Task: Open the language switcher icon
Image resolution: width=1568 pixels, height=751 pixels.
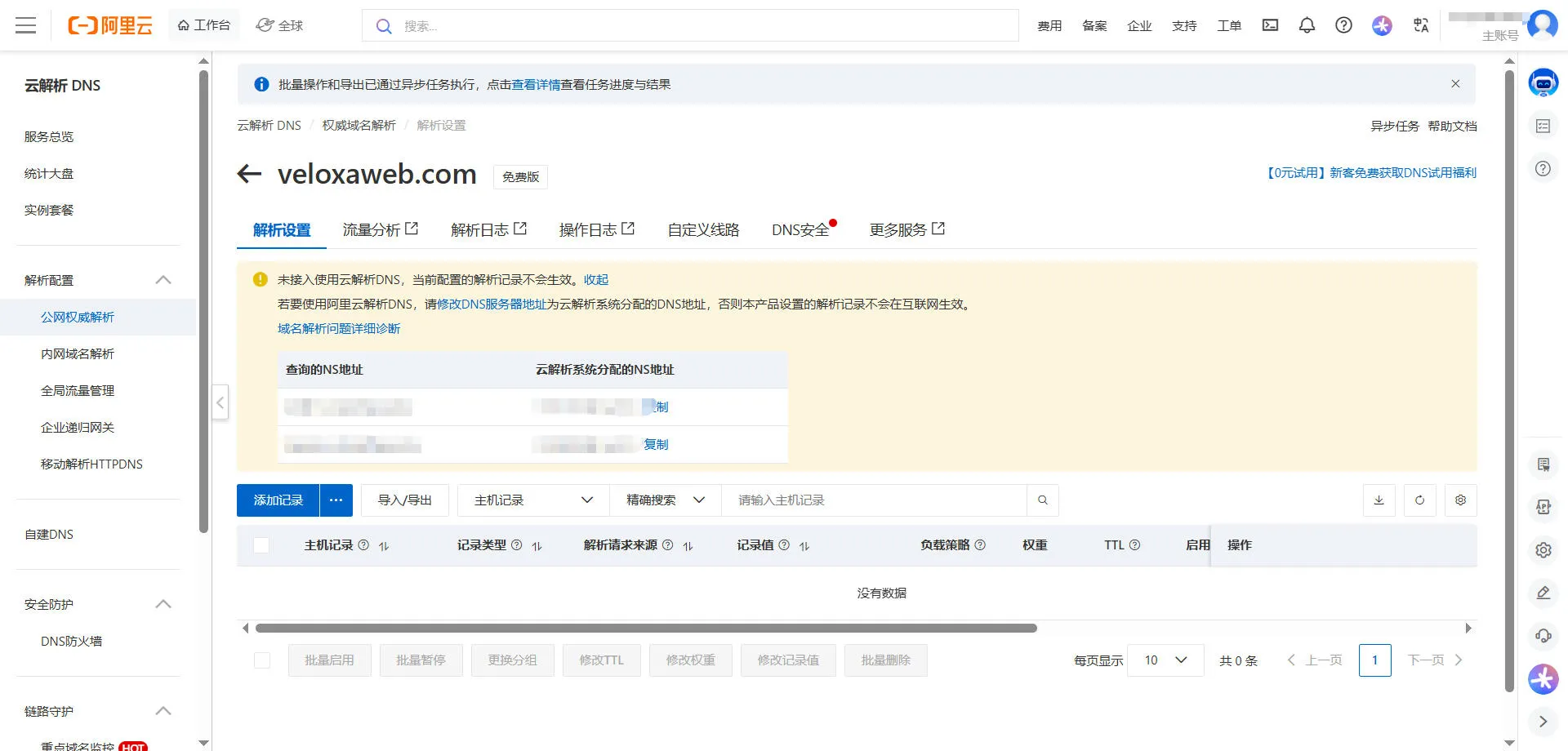Action: pos(1421,25)
